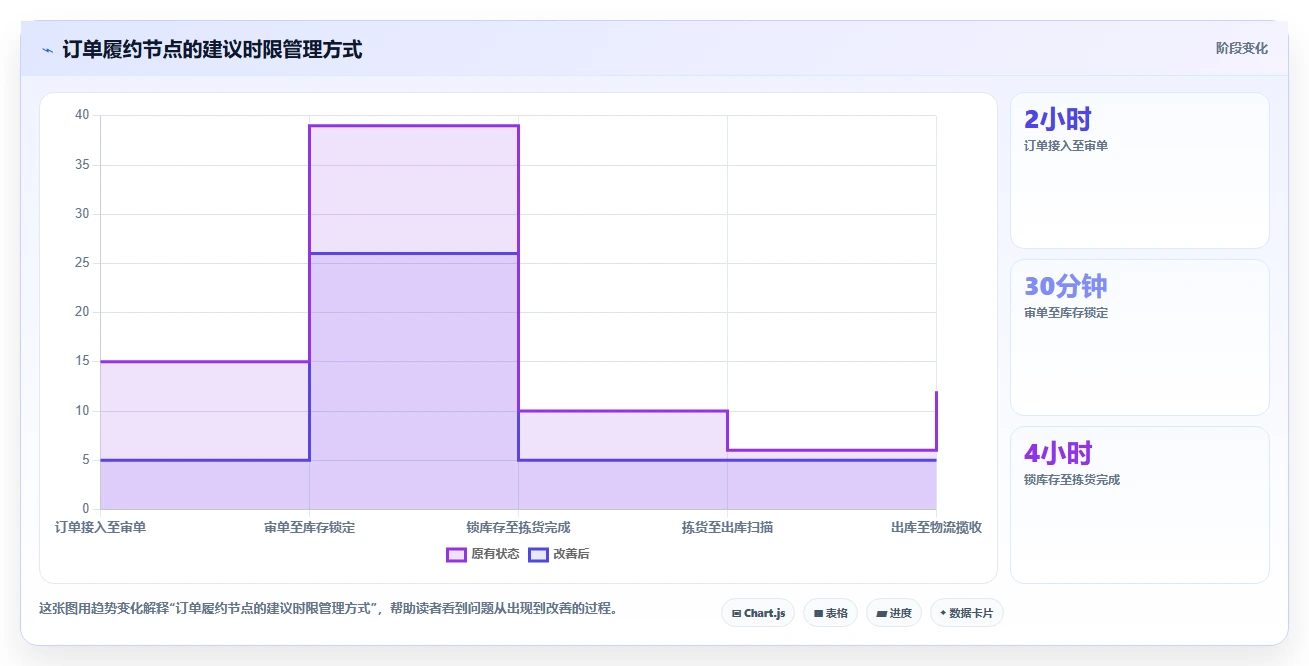This screenshot has height=666, width=1309.
Task: Click the 锁库存至拣货完成 x-axis label
Action: tap(518, 527)
